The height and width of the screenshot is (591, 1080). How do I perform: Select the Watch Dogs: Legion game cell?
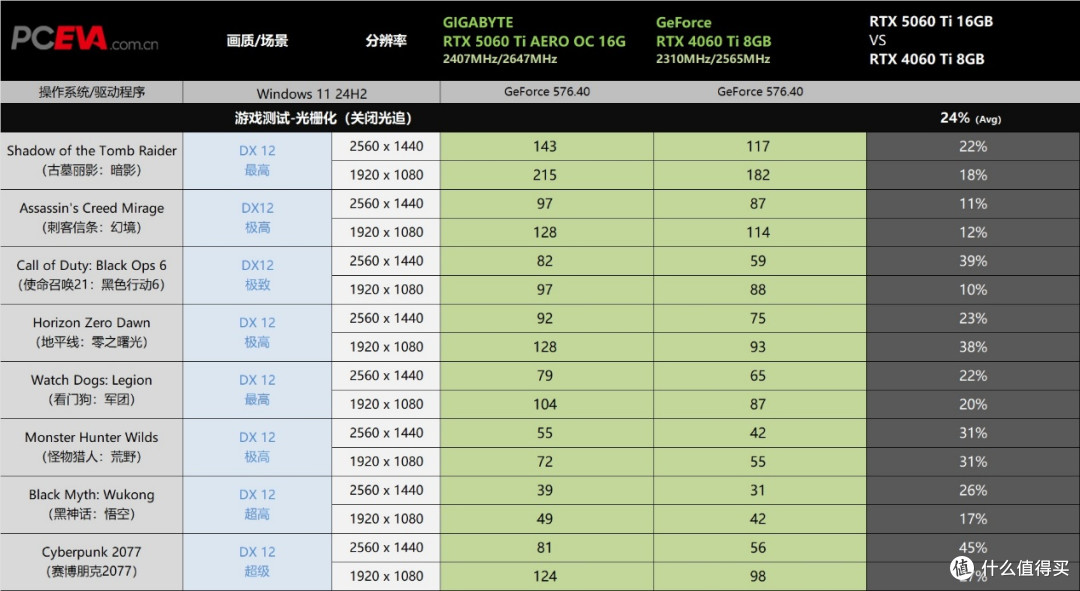click(x=92, y=390)
